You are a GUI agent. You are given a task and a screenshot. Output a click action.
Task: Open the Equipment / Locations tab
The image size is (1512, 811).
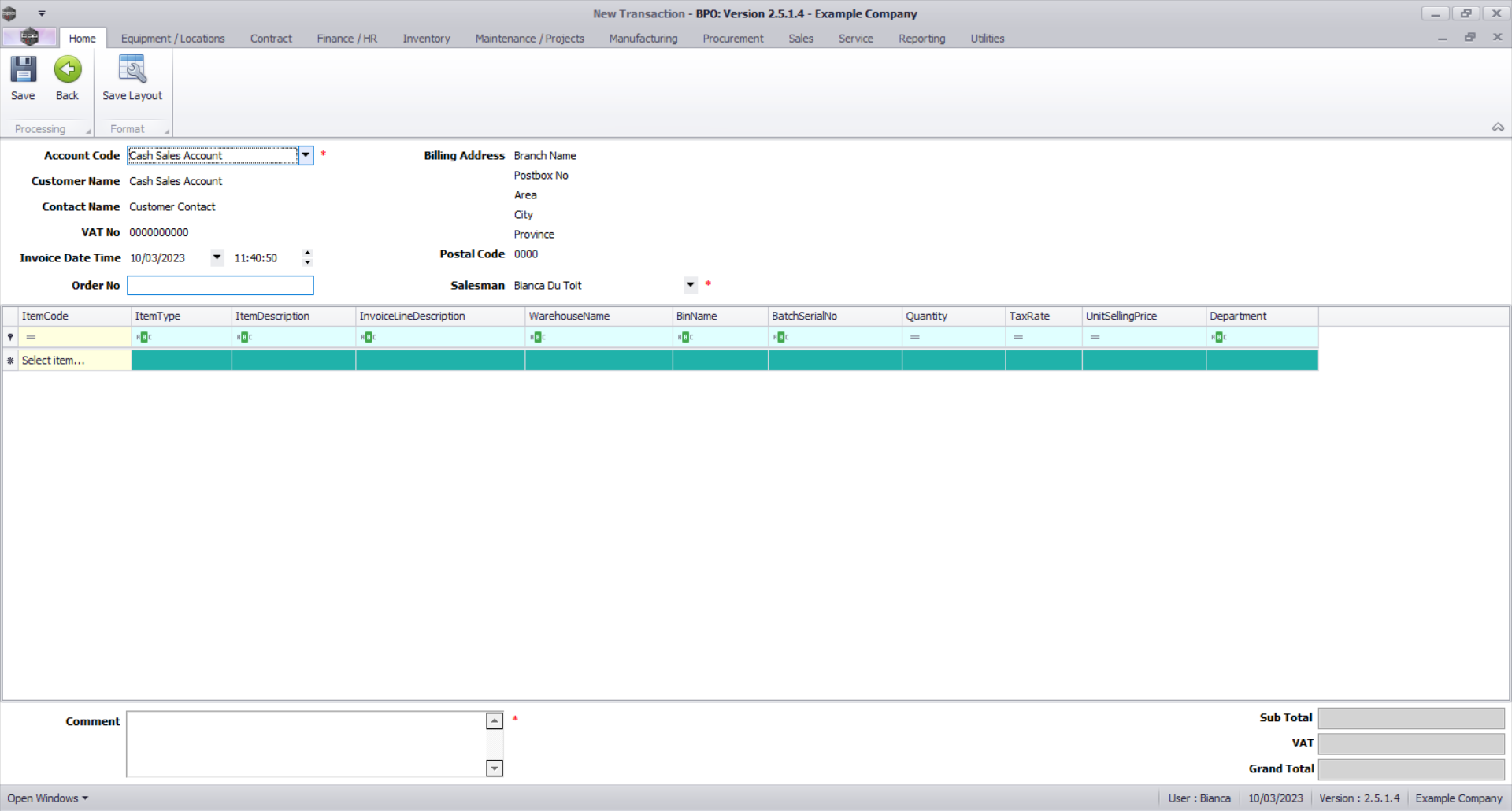pyautogui.click(x=172, y=38)
